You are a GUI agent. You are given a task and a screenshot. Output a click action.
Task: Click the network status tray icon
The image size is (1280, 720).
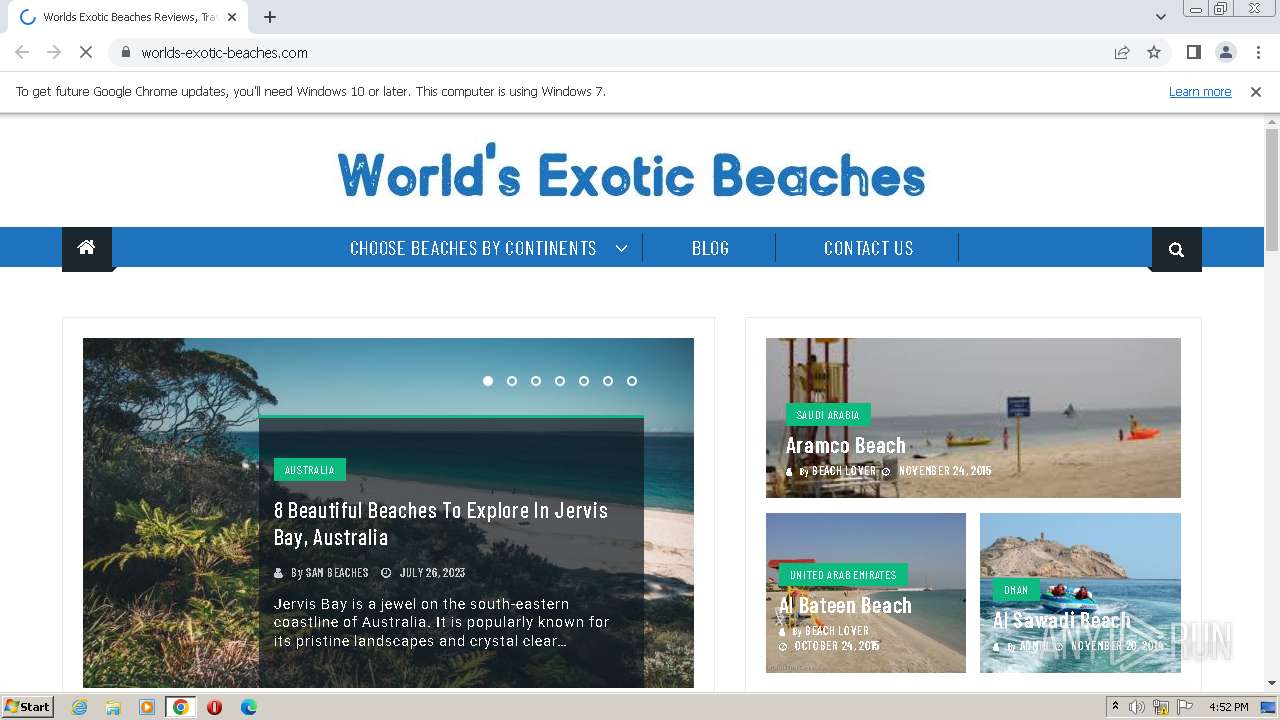pos(1161,707)
